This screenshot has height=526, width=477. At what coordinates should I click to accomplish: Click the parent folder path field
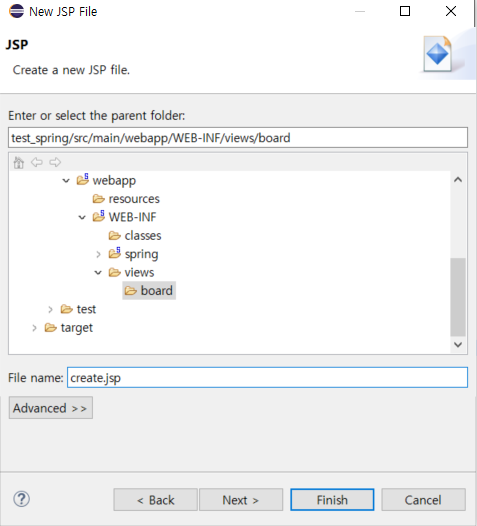point(238,138)
